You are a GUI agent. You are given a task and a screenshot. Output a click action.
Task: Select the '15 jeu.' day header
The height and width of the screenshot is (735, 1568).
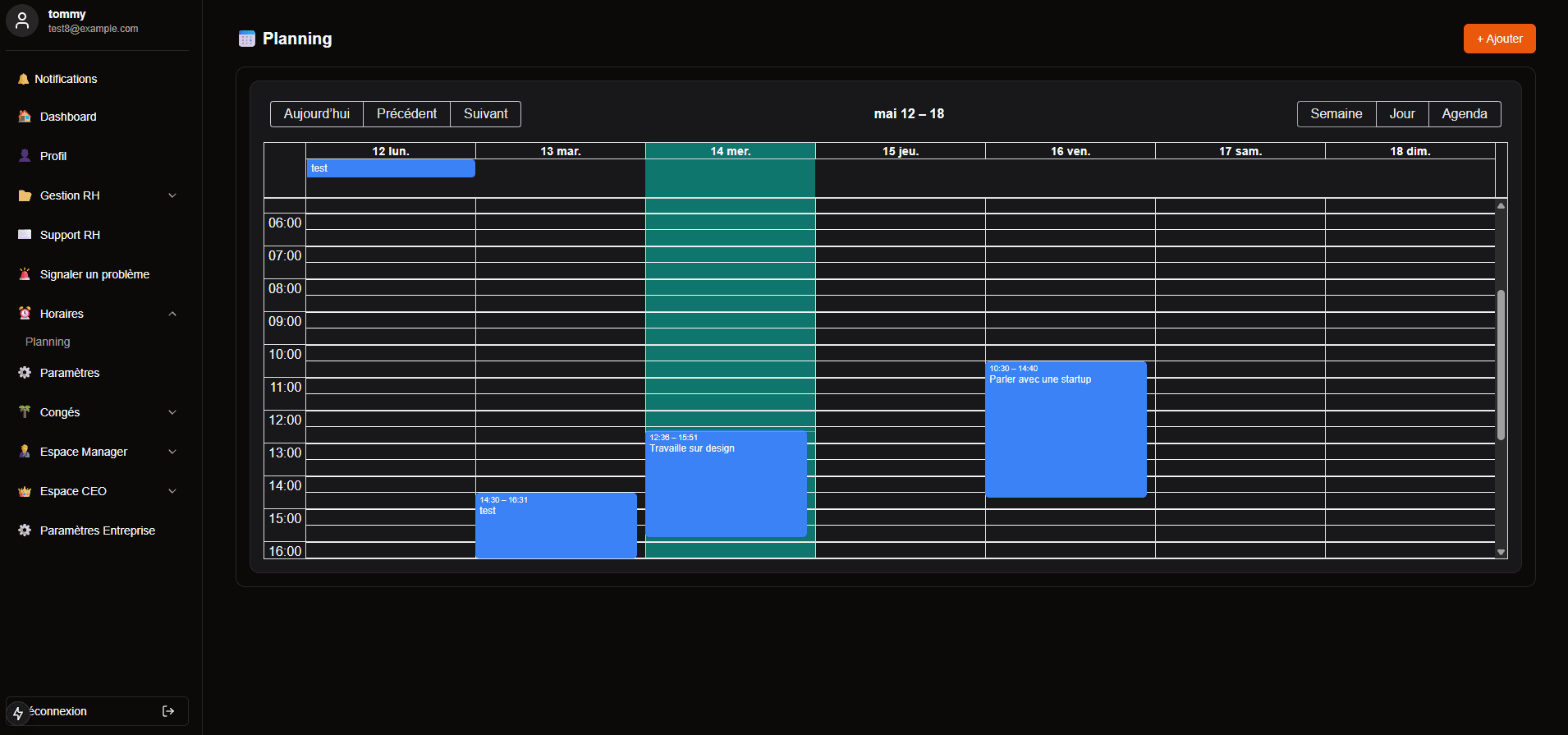901,151
